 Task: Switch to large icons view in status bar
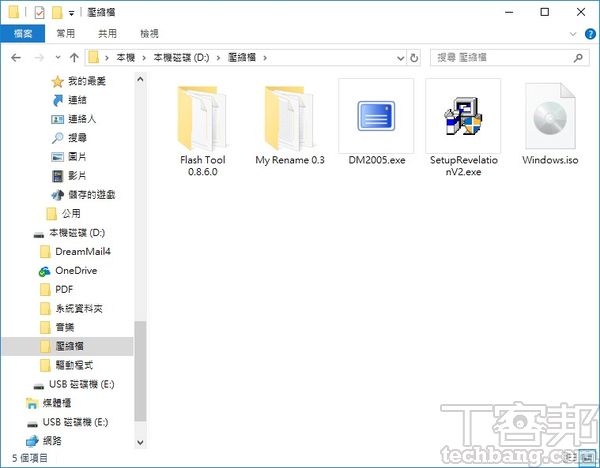(587, 458)
